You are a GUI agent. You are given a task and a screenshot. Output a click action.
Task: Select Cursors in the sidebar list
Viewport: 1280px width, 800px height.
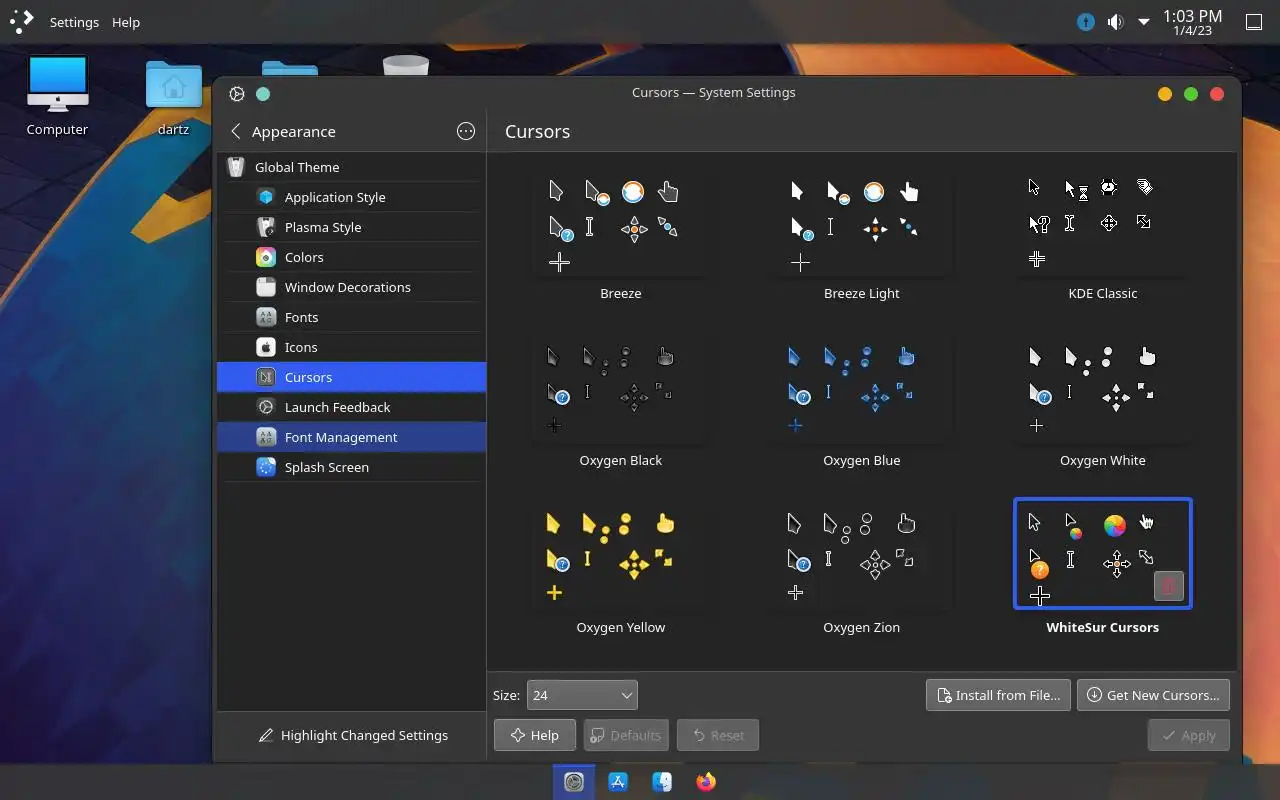click(x=352, y=377)
